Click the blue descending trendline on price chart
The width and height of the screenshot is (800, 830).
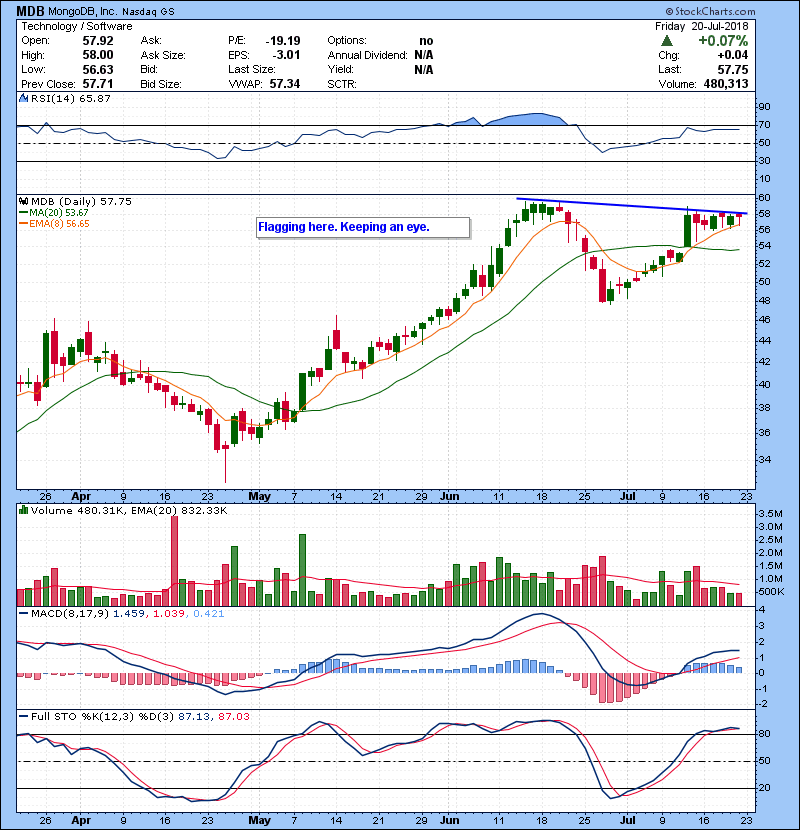631,206
